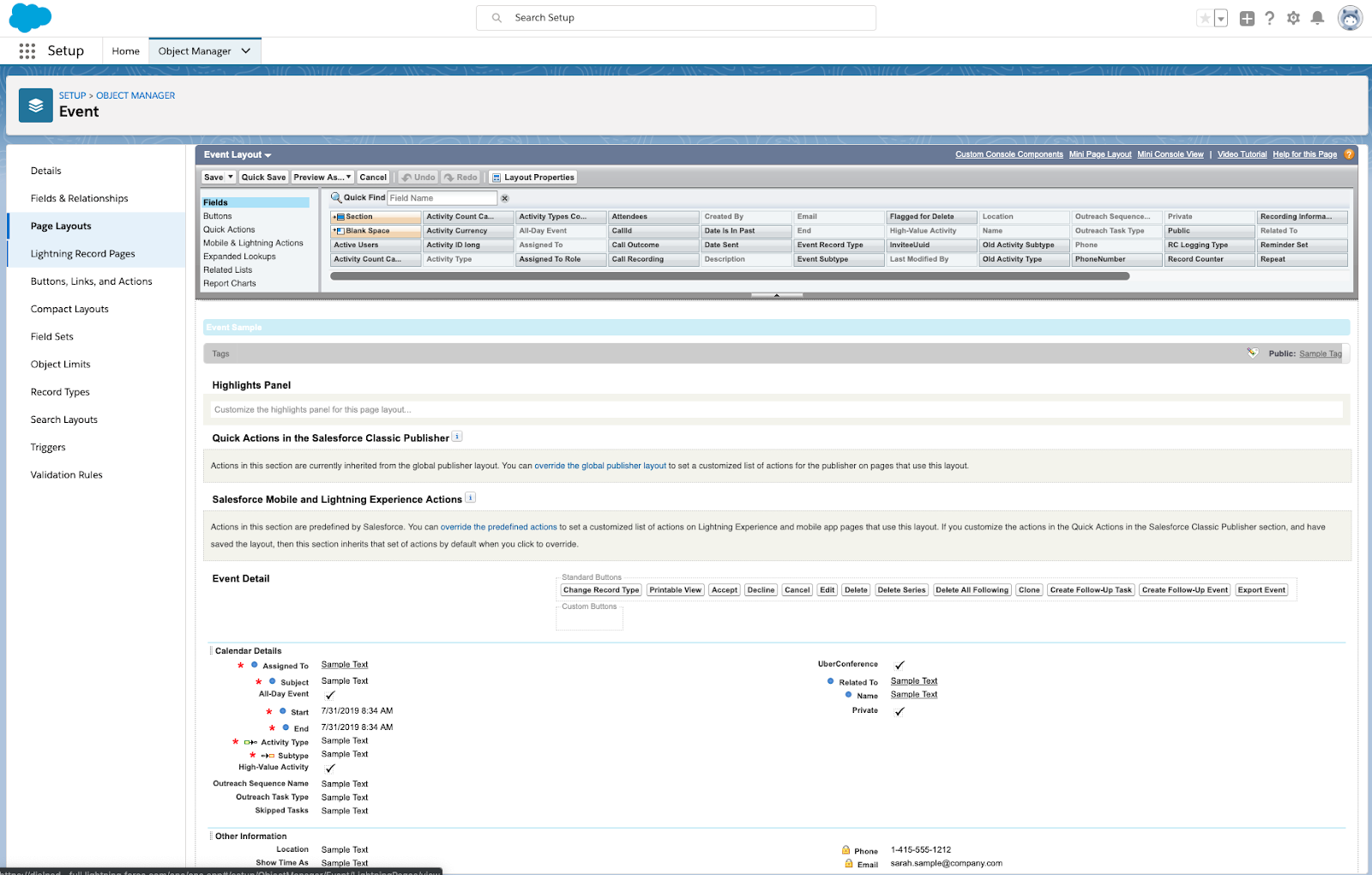Click the info icon next to Salesforce Classic Publisher
This screenshot has width=1372, height=875.
[457, 437]
